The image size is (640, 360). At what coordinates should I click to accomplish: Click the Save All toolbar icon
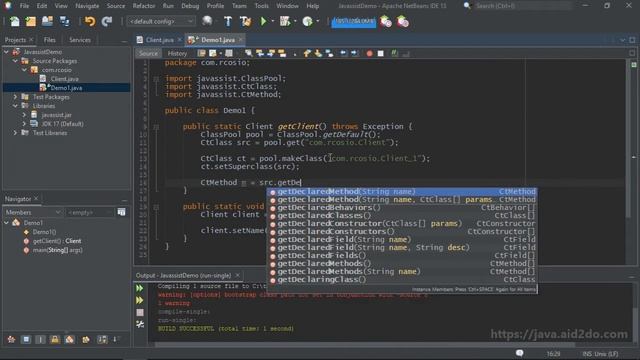64,21
